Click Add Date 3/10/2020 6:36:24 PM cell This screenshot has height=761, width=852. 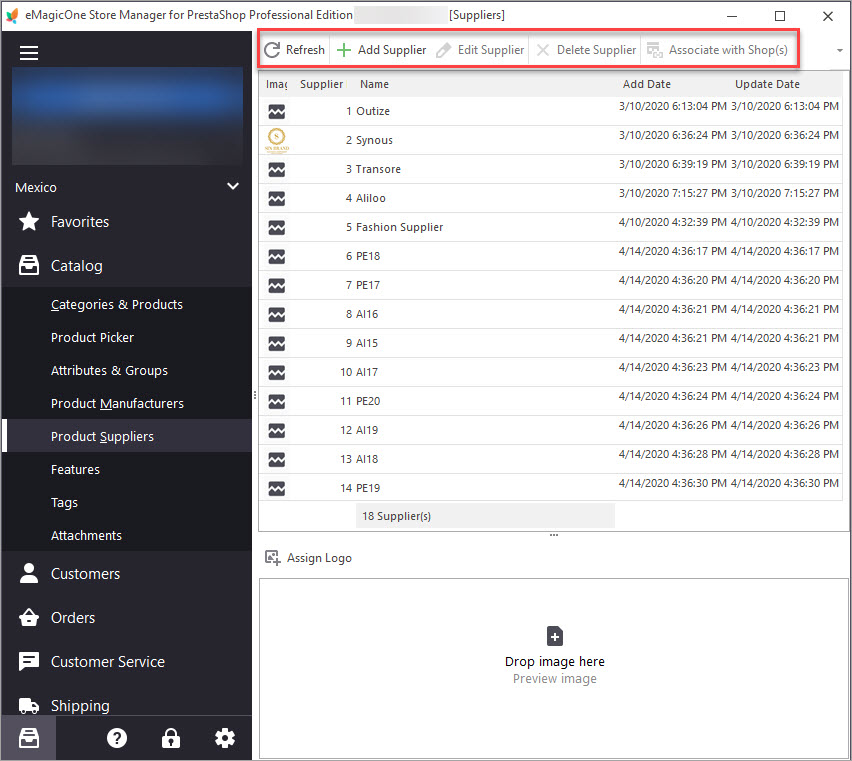pyautogui.click(x=672, y=135)
